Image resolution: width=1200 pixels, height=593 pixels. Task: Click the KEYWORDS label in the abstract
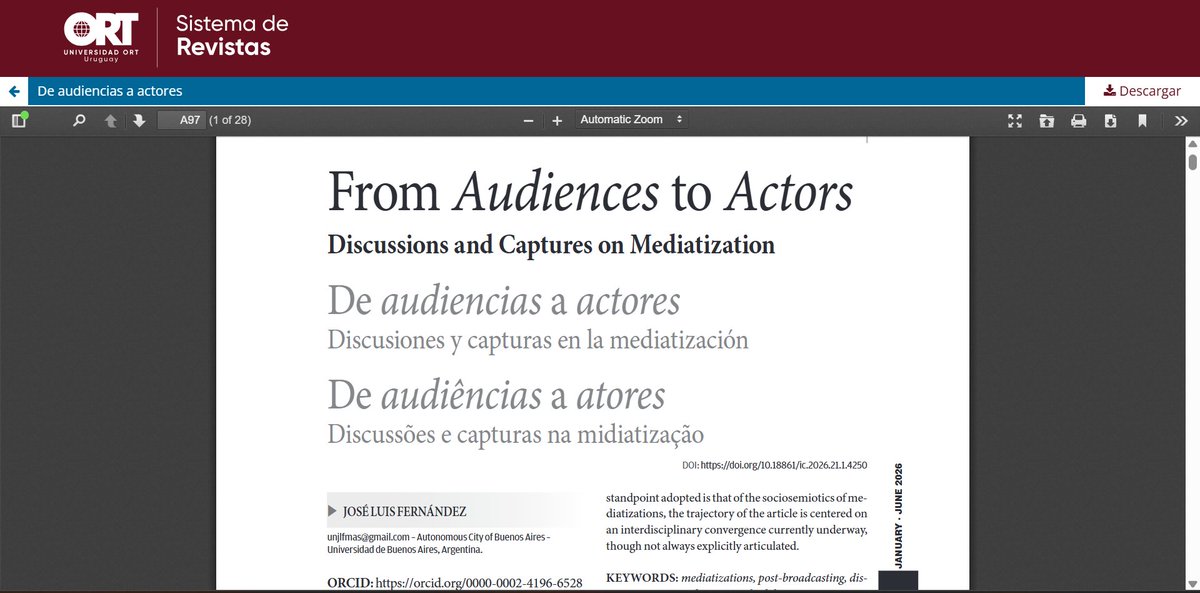click(x=642, y=578)
